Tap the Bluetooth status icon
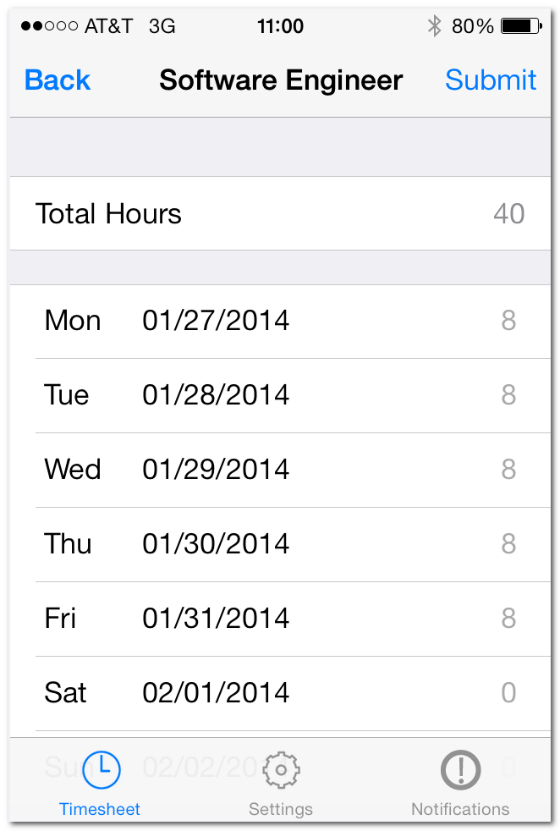The width and height of the screenshot is (560, 831). point(434,25)
